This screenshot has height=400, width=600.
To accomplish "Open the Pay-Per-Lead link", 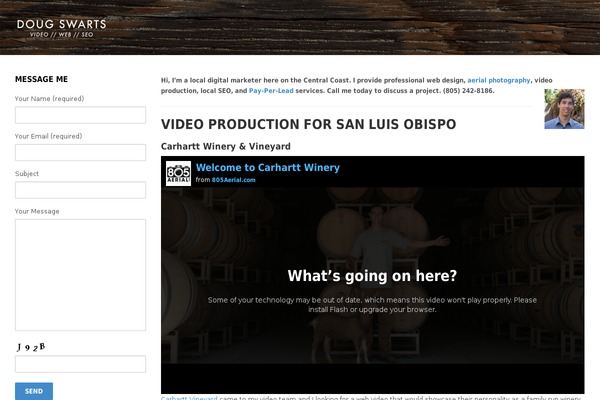I will pos(271,91).
